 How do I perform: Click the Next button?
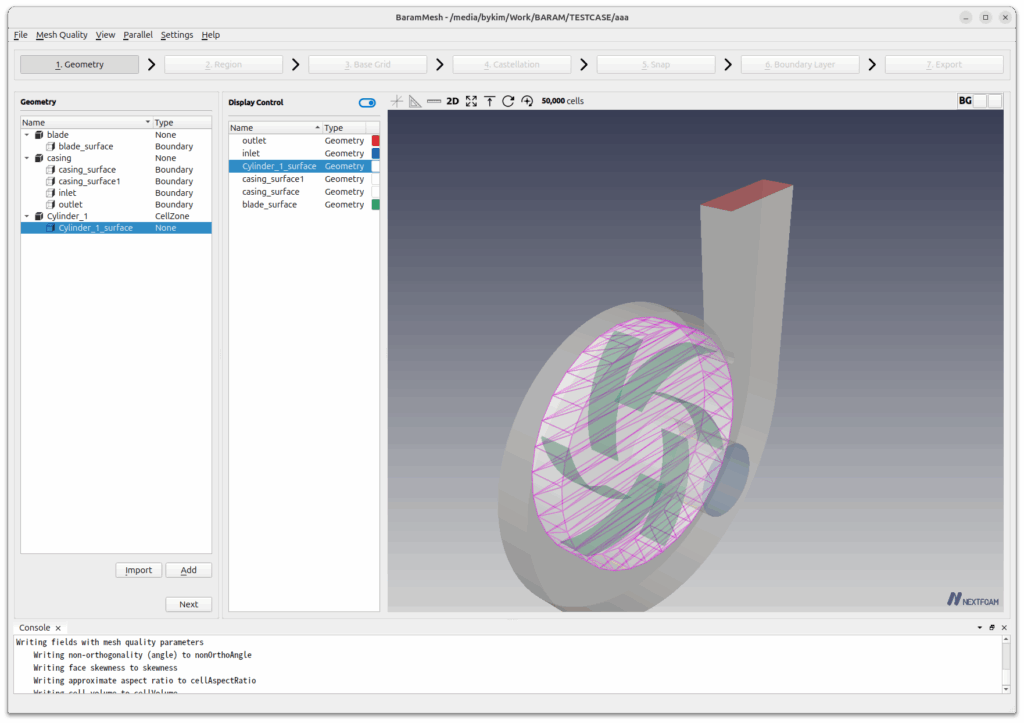coord(189,605)
